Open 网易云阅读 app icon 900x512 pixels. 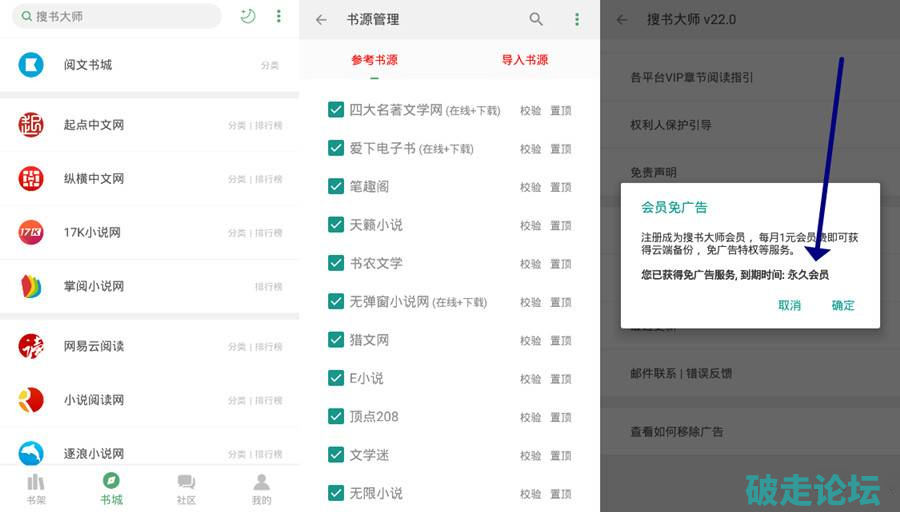point(31,346)
